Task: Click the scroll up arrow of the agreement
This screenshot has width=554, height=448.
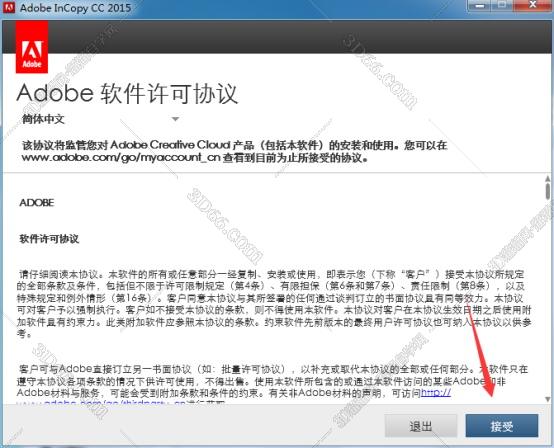Action: tap(548, 178)
